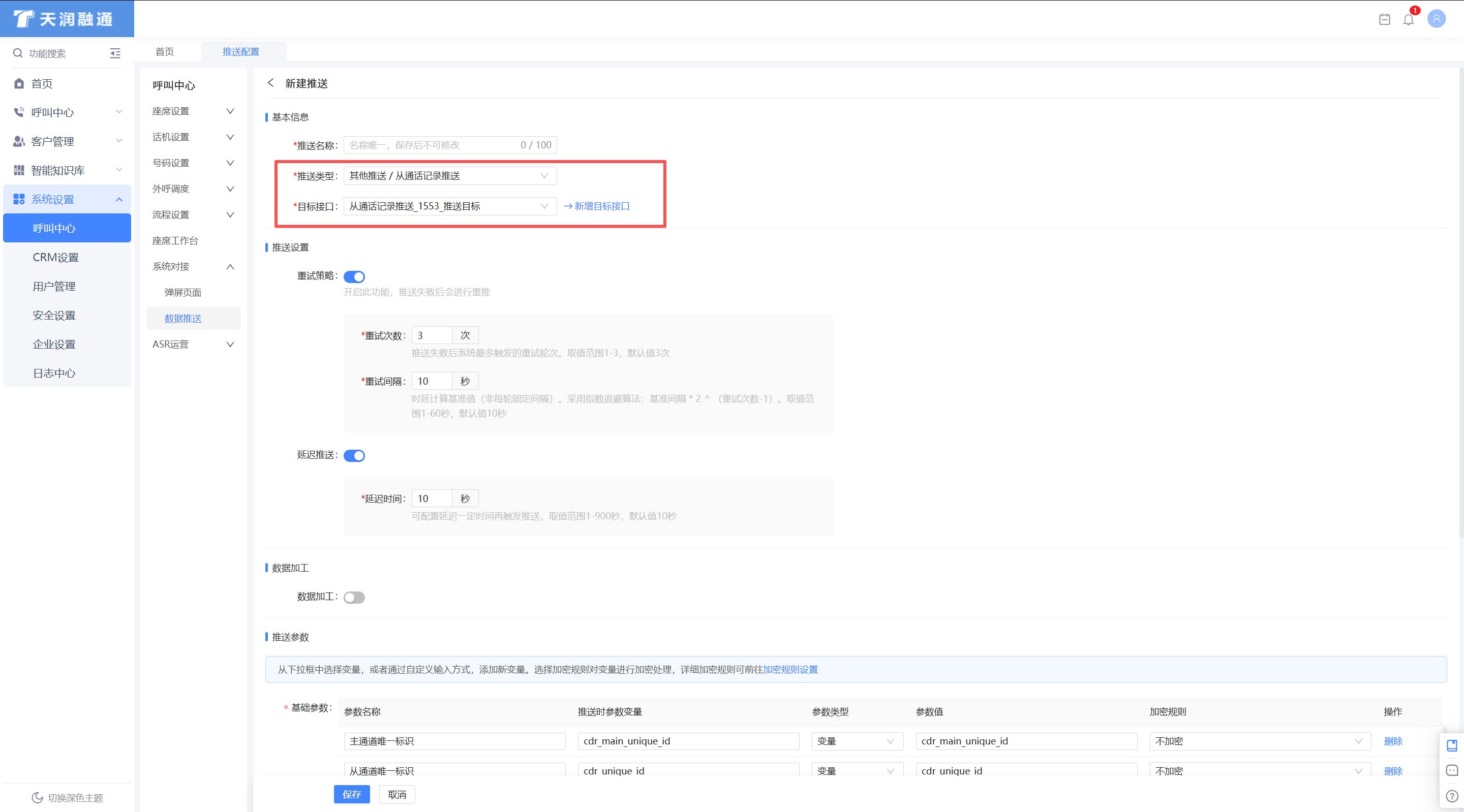Expand ASR运营 menu
Screen dimensions: 1464x812
coord(193,345)
